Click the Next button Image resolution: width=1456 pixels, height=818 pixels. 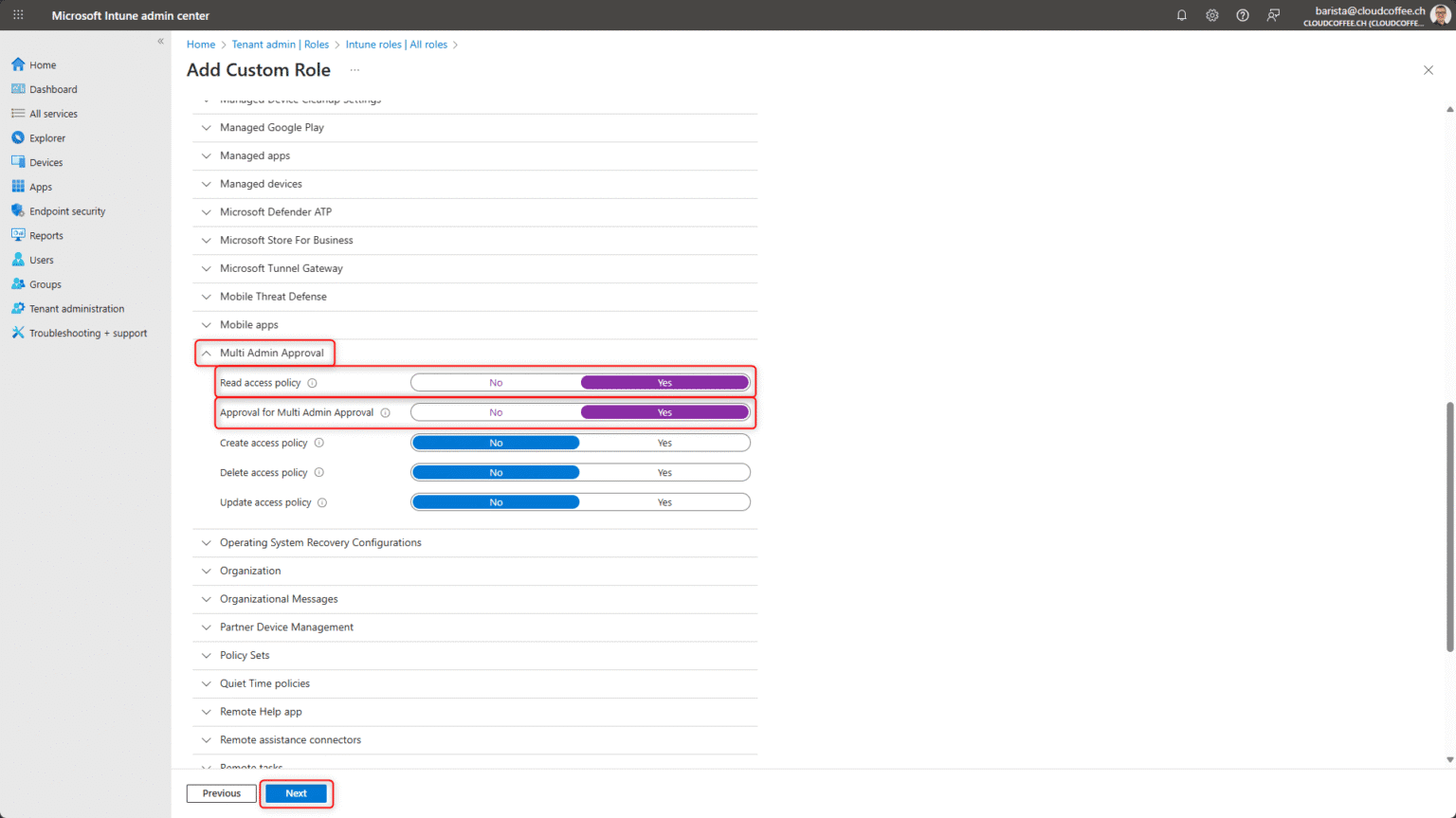pyautogui.click(x=296, y=793)
